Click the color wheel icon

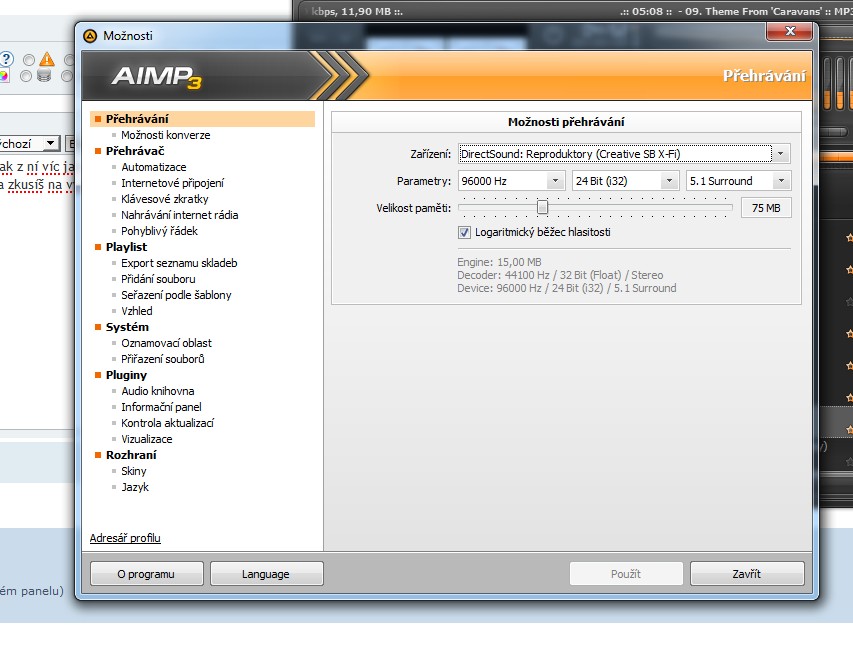[x=4, y=76]
